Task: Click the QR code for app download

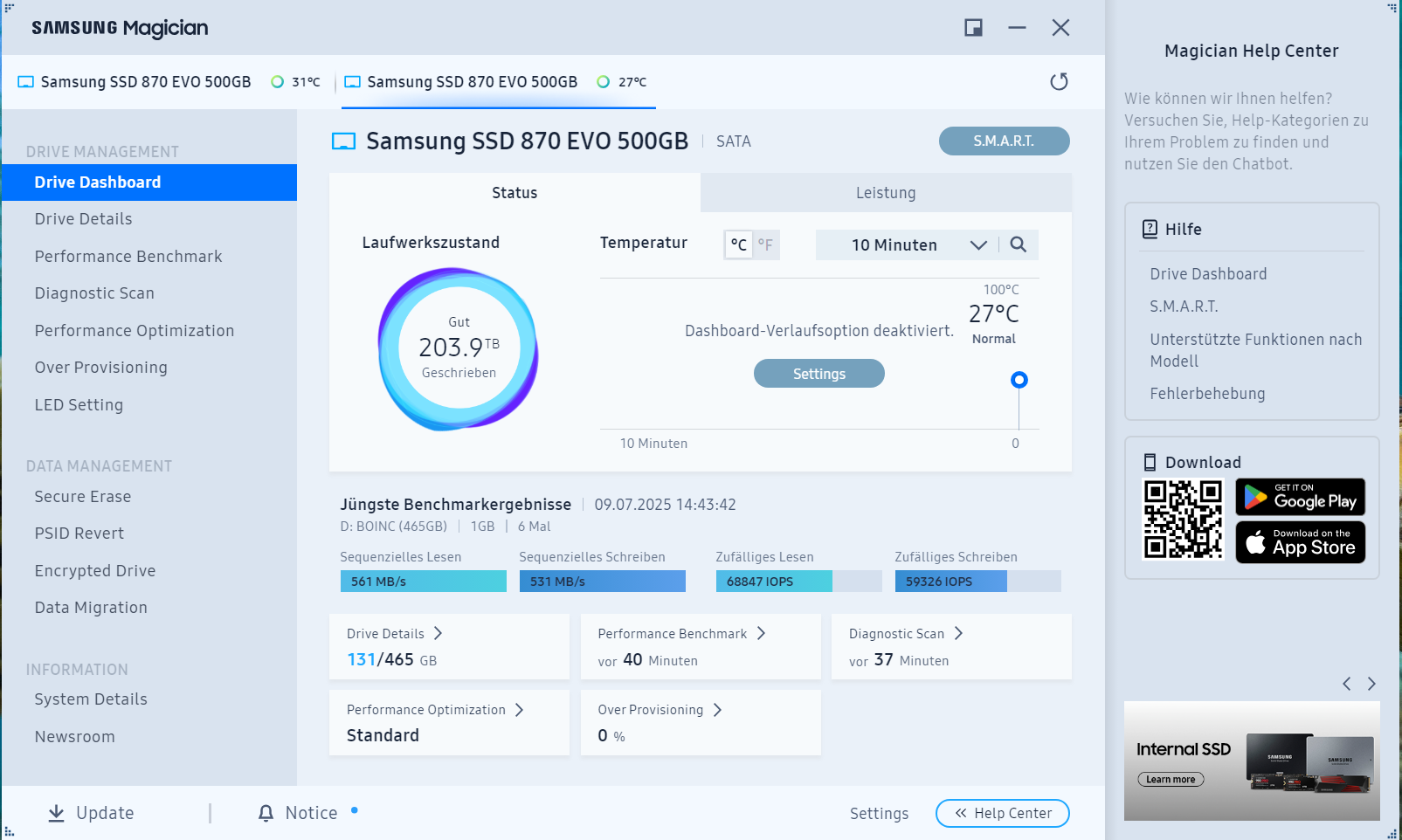Action: click(1184, 519)
